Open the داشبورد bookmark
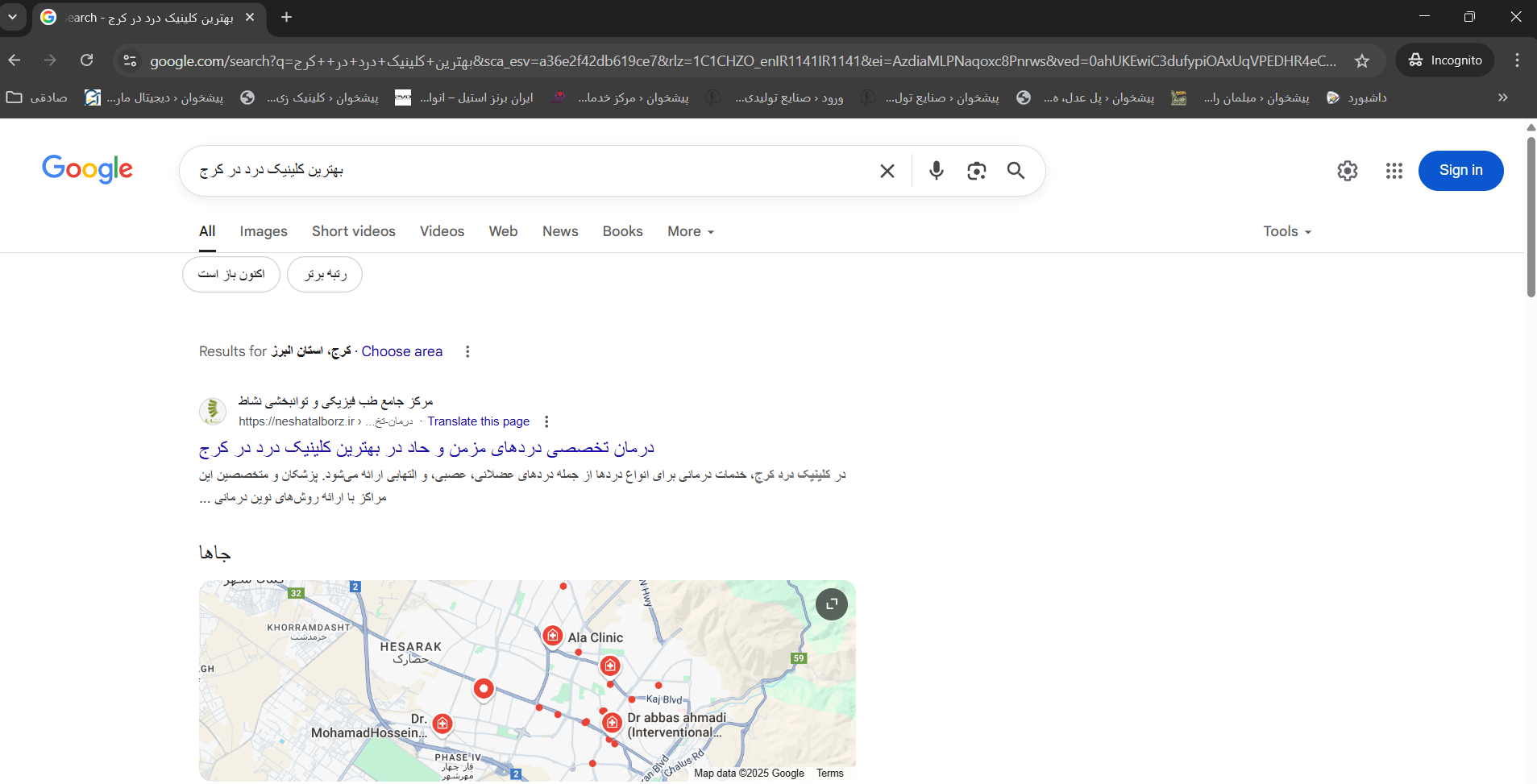 1357,97
